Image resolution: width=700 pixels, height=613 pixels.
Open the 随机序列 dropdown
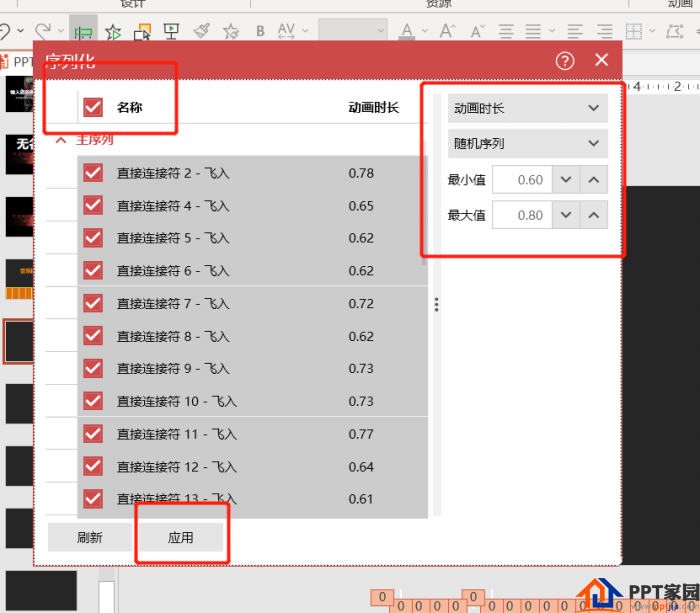527,143
